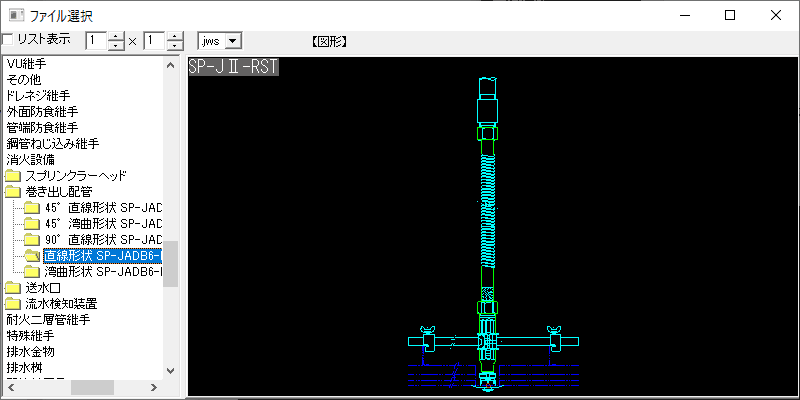Image resolution: width=800 pixels, height=400 pixels.
Task: Select the VU継手 folder entry
Action: coord(26,64)
